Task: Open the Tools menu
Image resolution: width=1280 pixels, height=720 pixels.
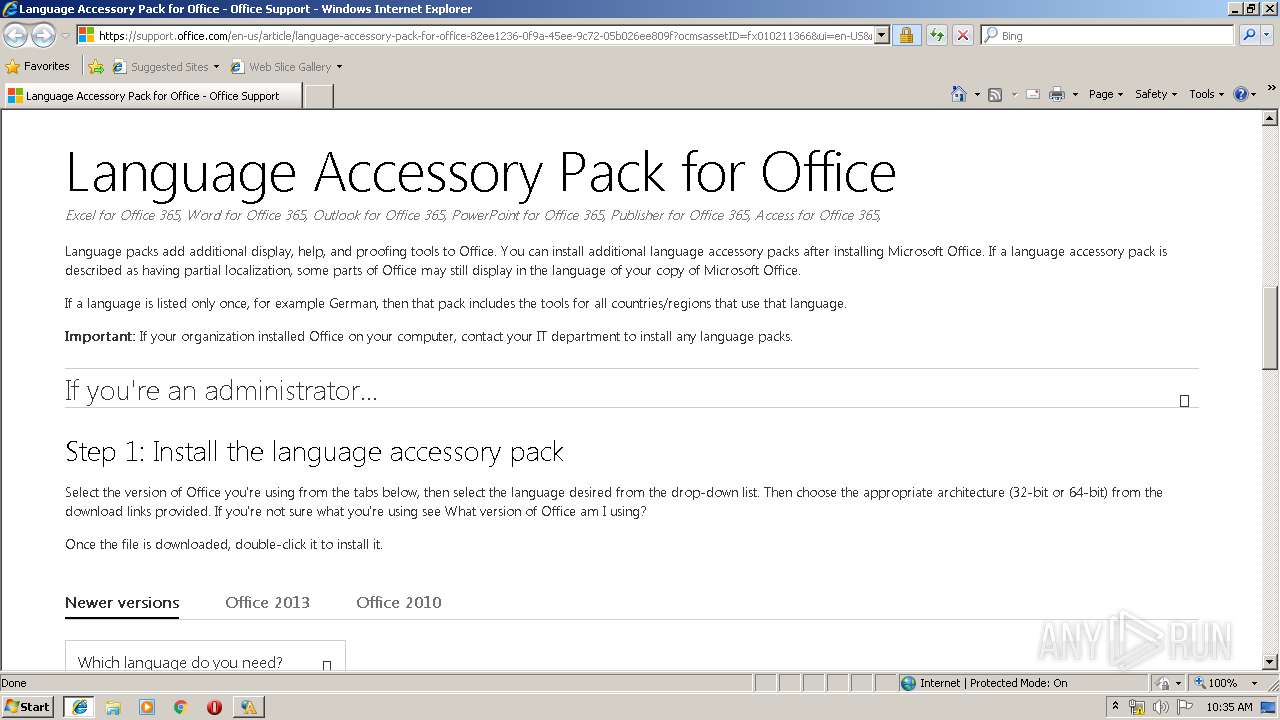Action: click(1206, 94)
